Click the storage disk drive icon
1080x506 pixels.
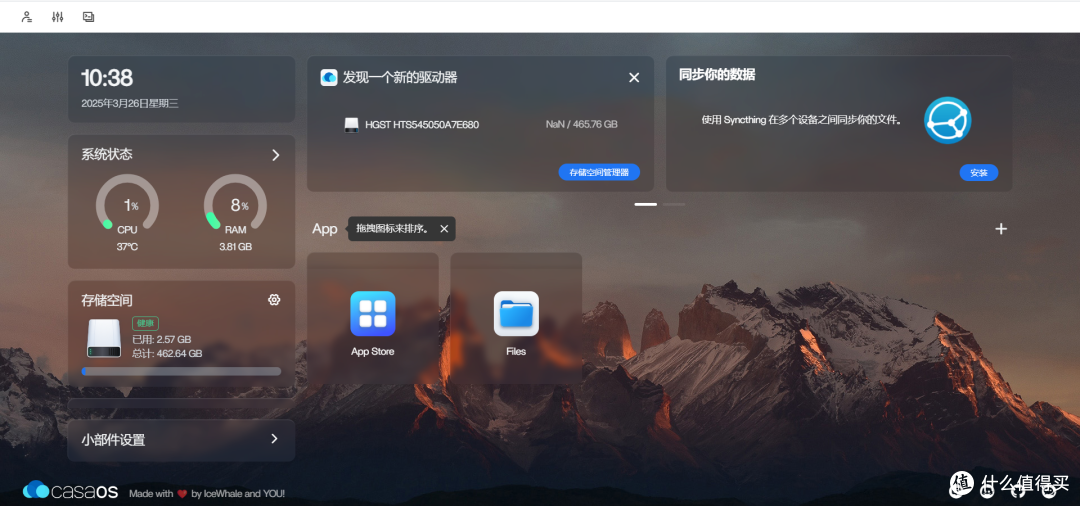click(x=104, y=338)
